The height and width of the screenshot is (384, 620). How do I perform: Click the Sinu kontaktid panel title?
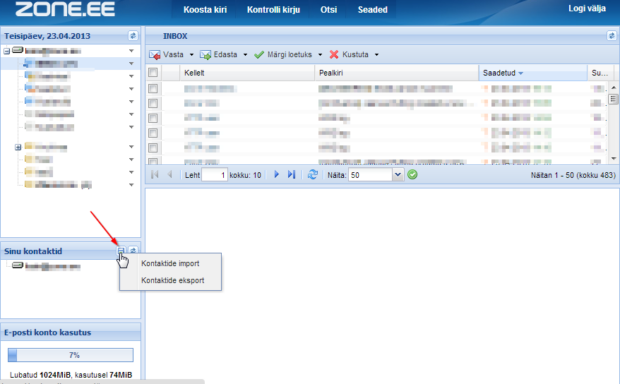[33, 251]
